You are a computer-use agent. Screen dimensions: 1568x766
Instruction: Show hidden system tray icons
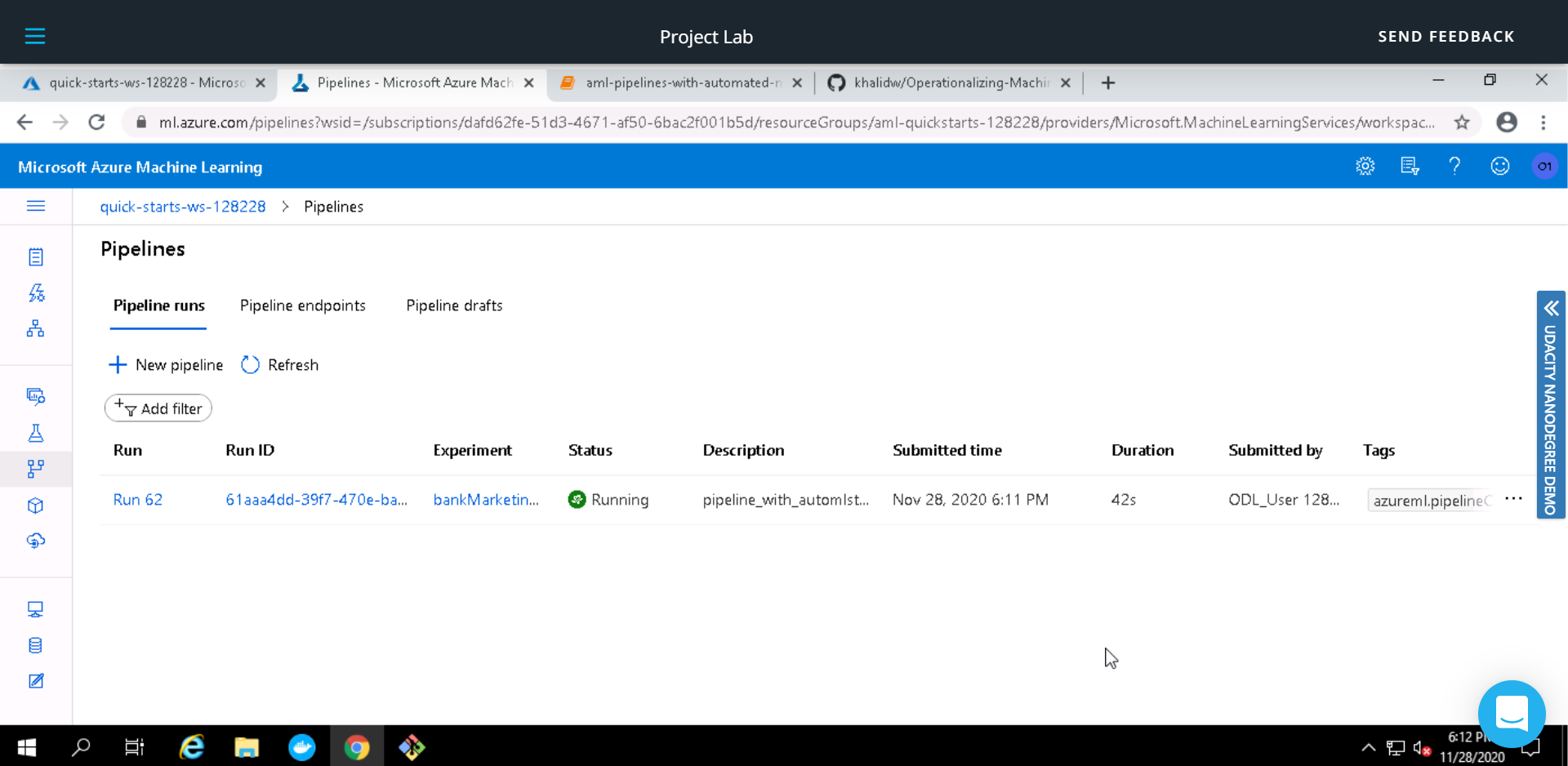point(1369,747)
